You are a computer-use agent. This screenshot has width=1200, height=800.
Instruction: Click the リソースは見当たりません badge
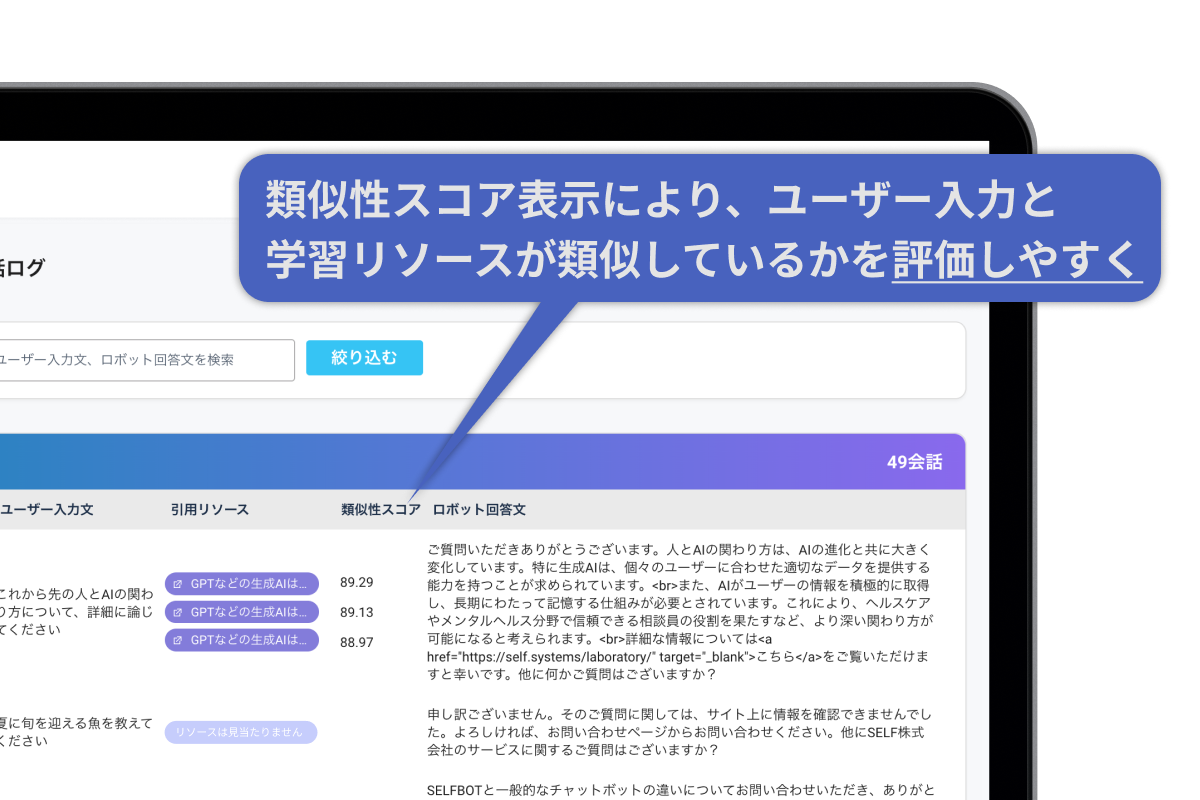point(240,732)
